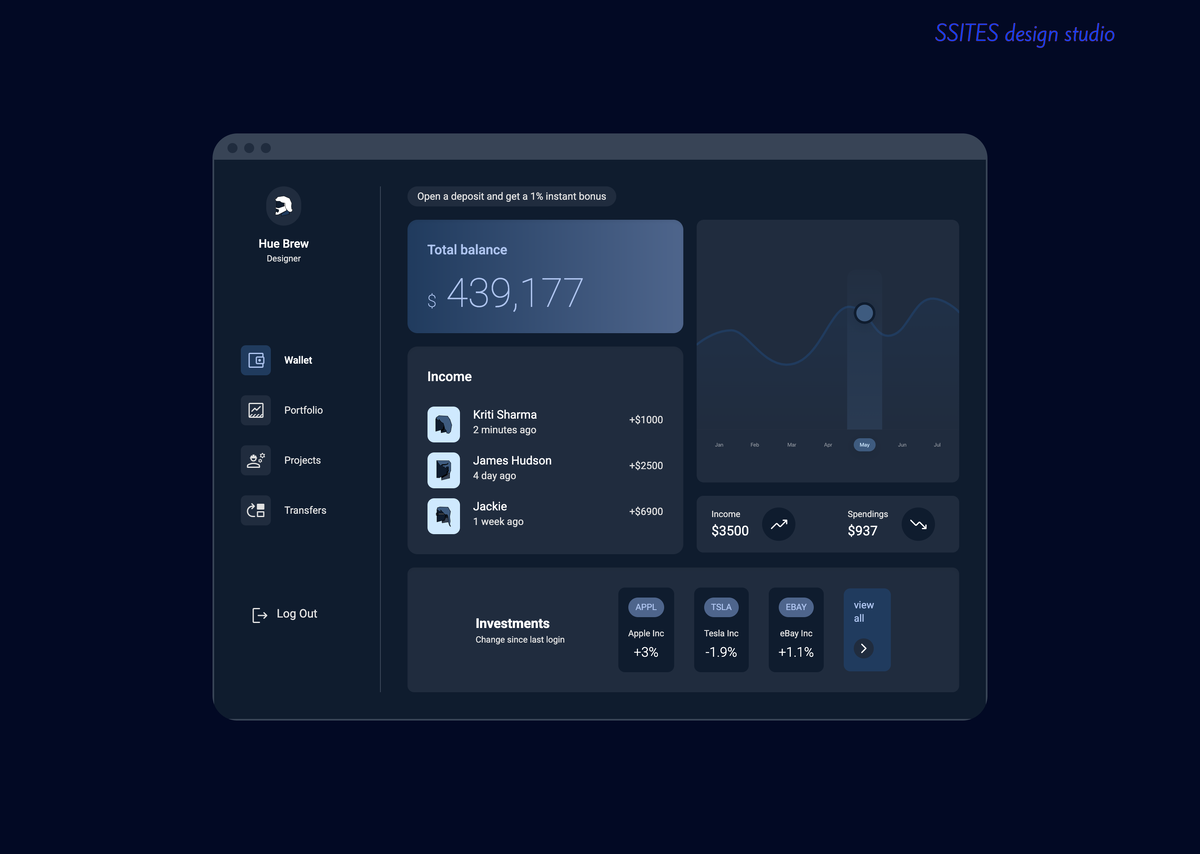
Task: Select Feb on the chart axis
Action: click(755, 445)
